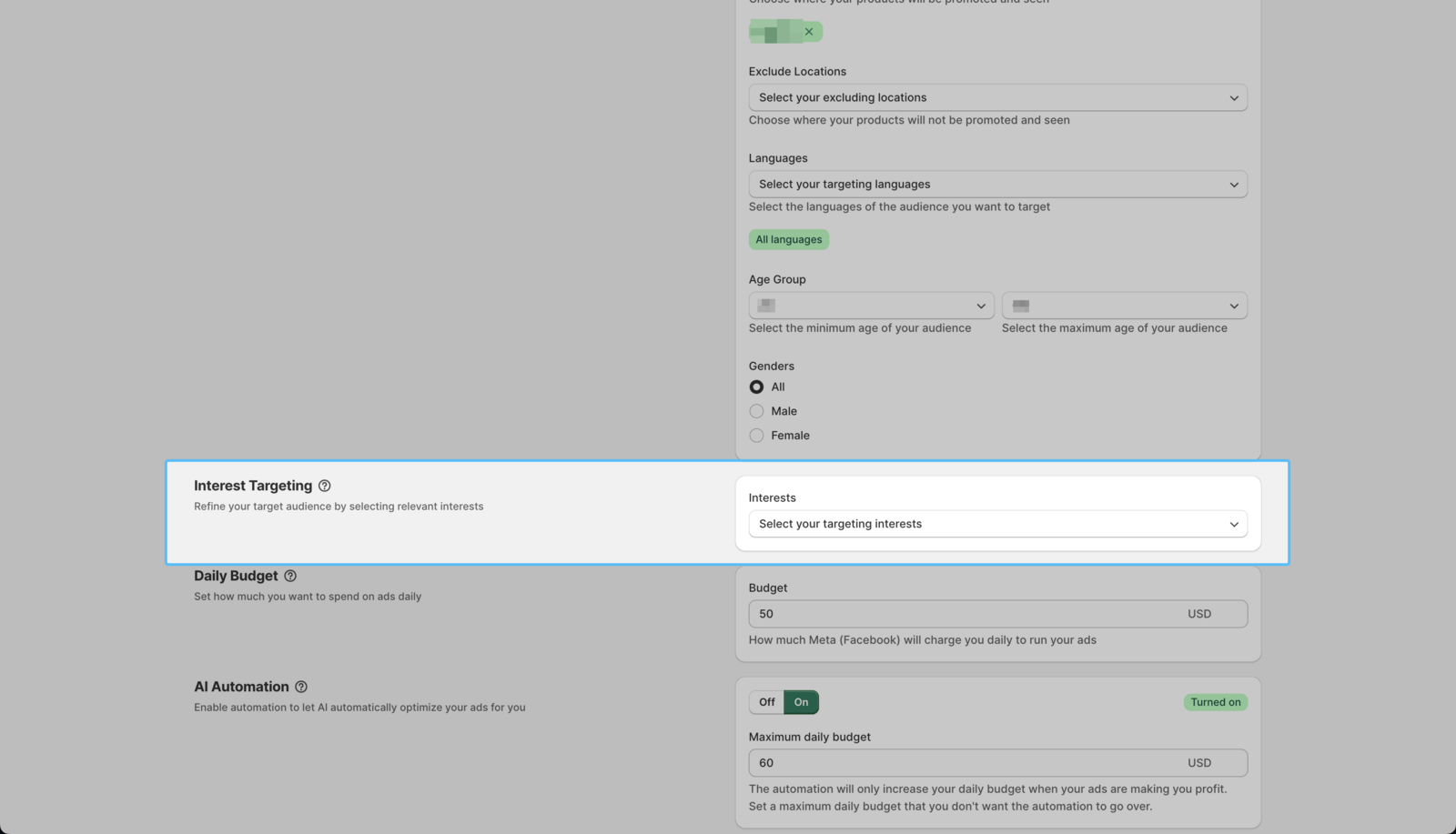Click the Turned on status badge
This screenshot has height=834, width=1456.
click(x=1215, y=702)
